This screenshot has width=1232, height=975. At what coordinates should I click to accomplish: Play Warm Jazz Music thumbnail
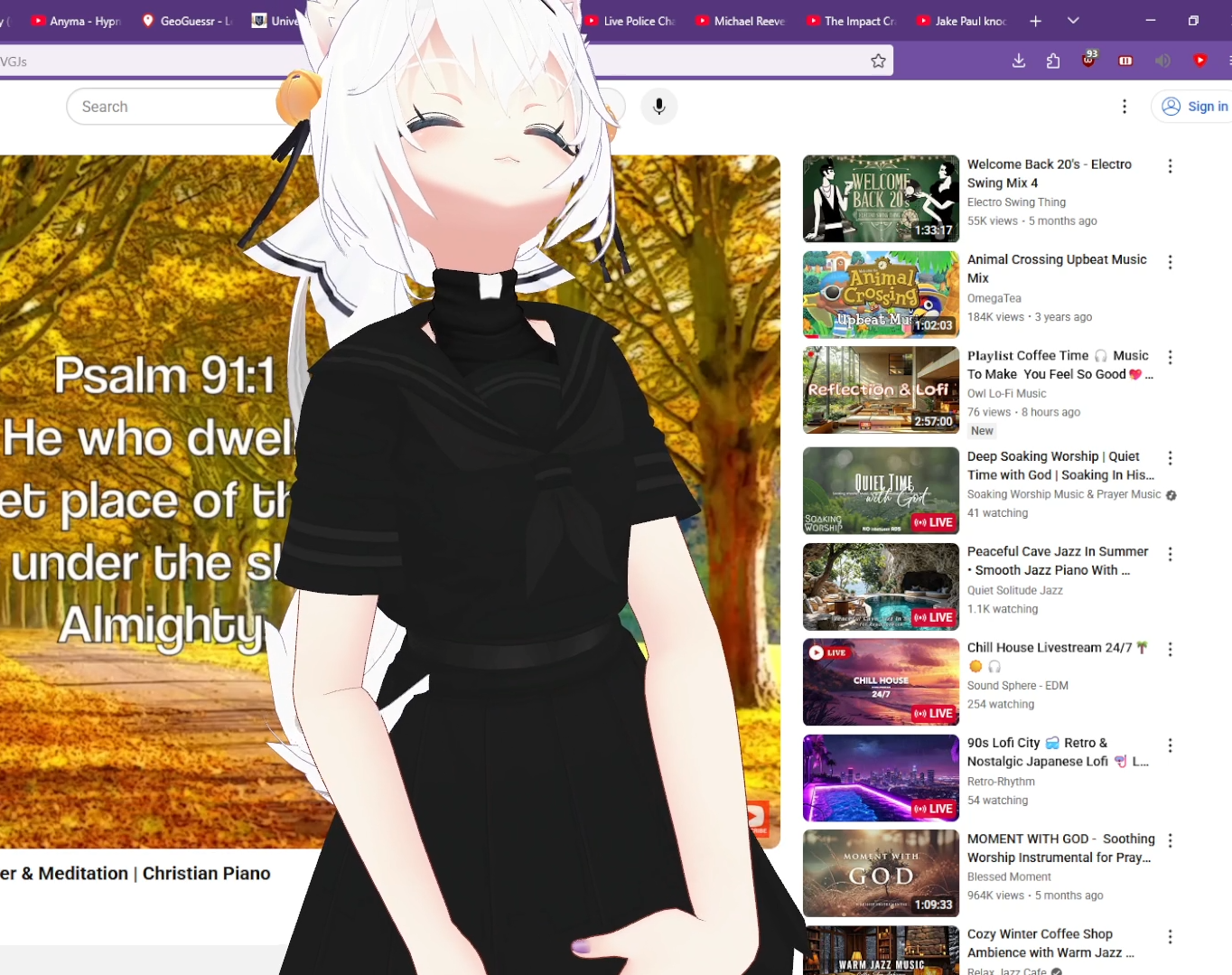[881, 951]
